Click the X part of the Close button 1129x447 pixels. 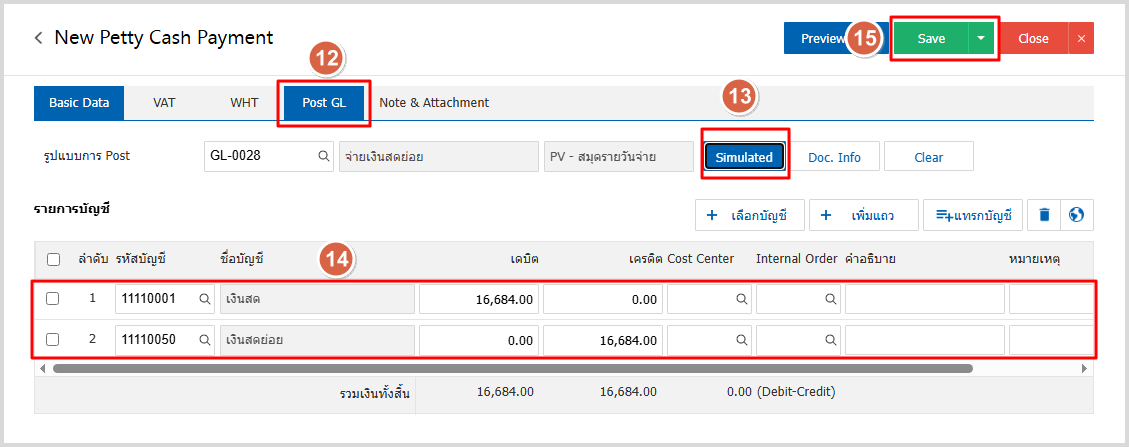pos(1081,39)
